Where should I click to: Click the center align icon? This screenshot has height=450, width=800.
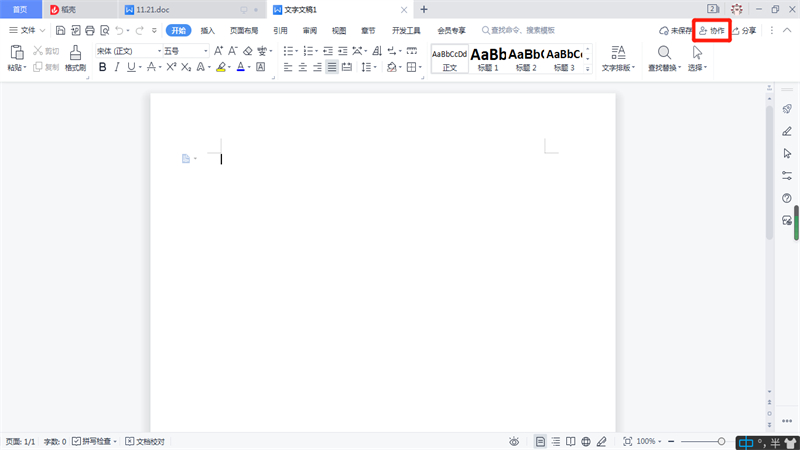pyautogui.click(x=302, y=67)
